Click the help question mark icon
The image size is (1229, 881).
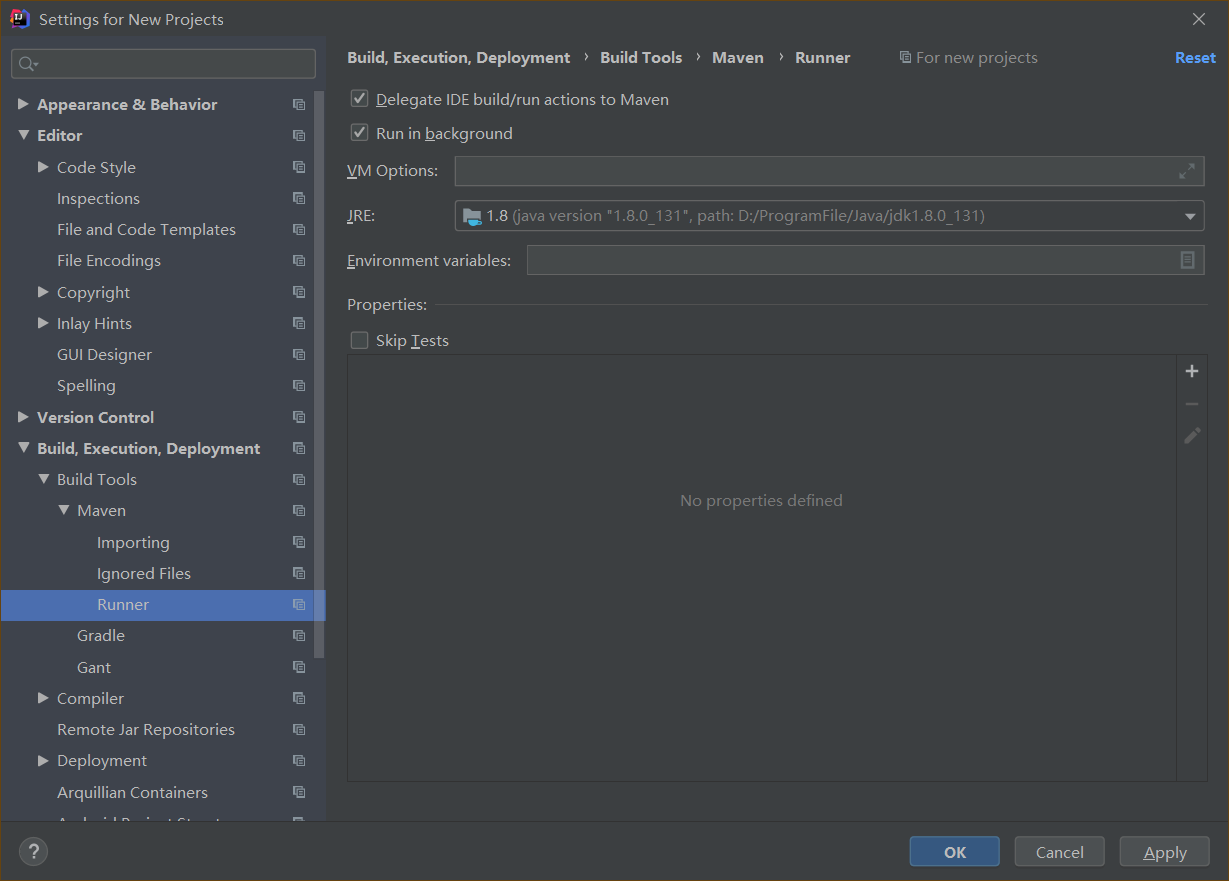click(34, 852)
